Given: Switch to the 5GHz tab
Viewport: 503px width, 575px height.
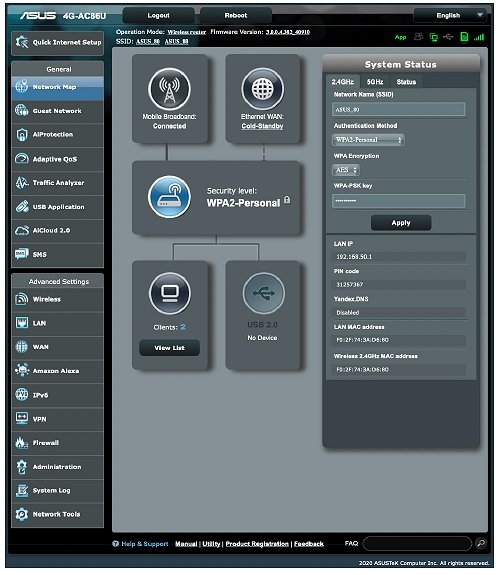Looking at the screenshot, I should [x=375, y=82].
